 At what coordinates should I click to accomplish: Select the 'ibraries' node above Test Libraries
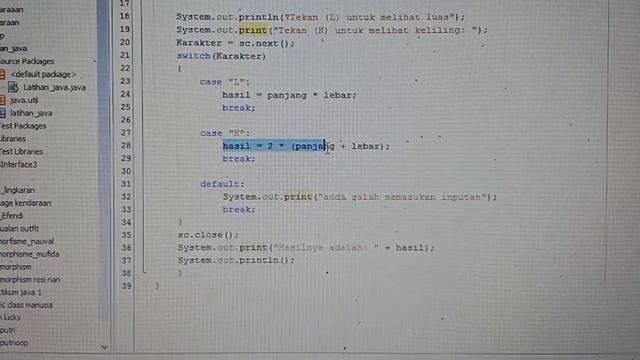point(13,139)
